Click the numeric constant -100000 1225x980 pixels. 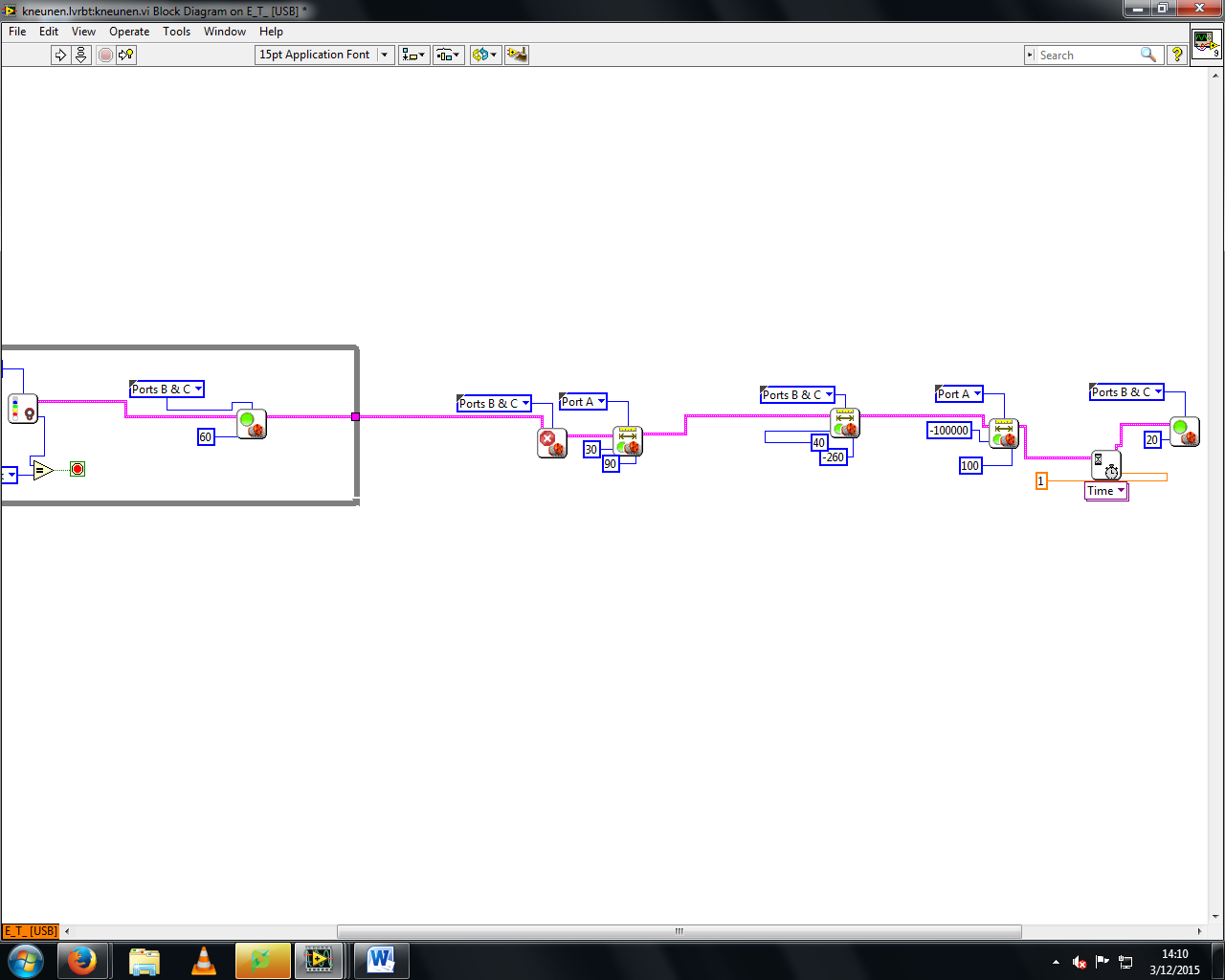tap(950, 431)
